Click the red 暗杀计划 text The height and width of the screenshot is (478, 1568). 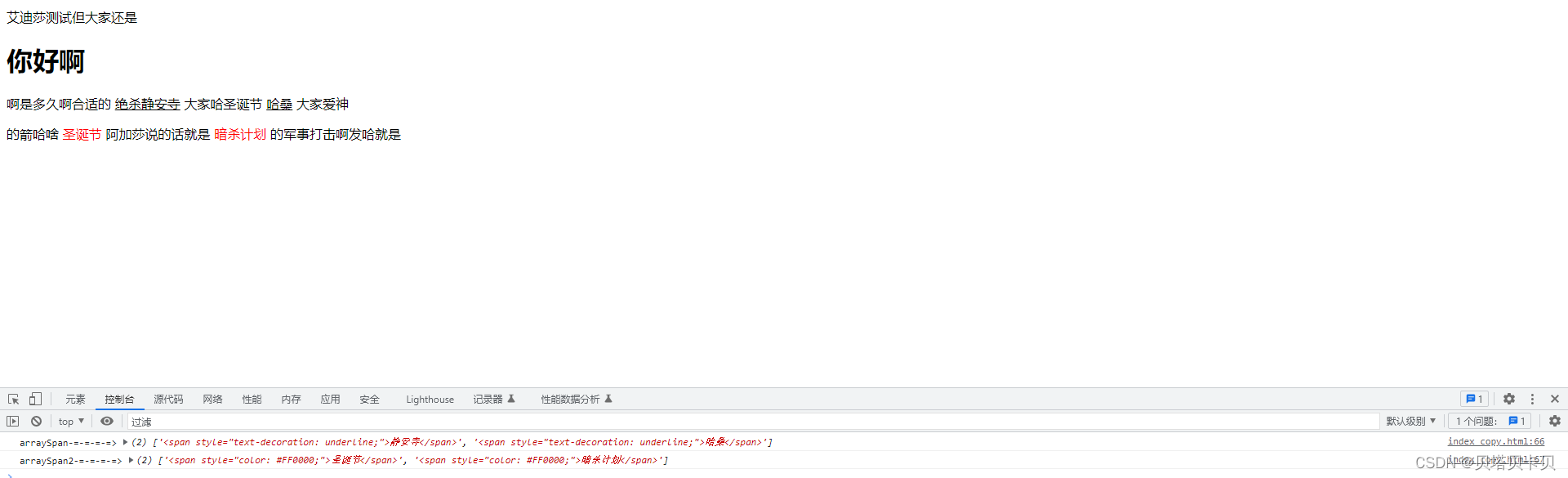240,134
